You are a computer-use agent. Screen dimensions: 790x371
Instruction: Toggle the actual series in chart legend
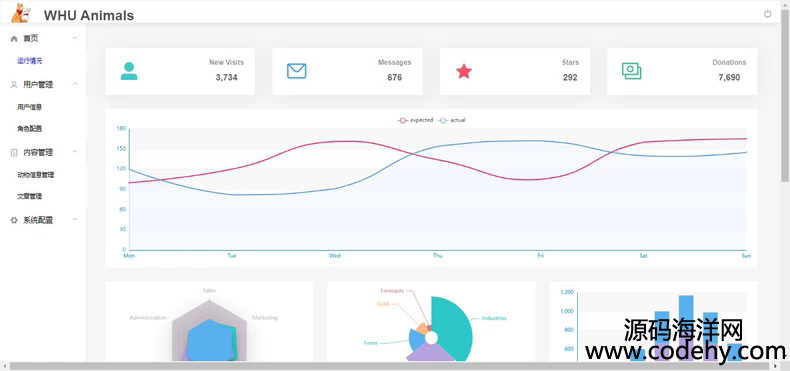(x=452, y=120)
